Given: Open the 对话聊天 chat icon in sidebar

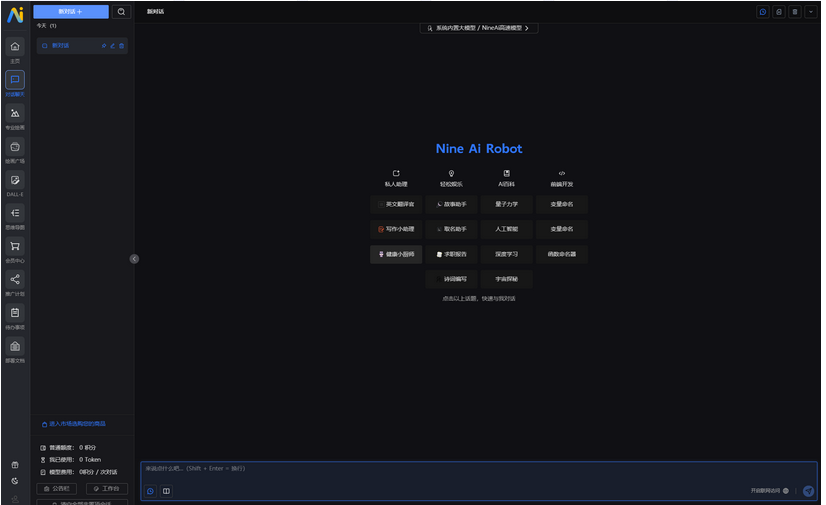Looking at the screenshot, I should (15, 80).
